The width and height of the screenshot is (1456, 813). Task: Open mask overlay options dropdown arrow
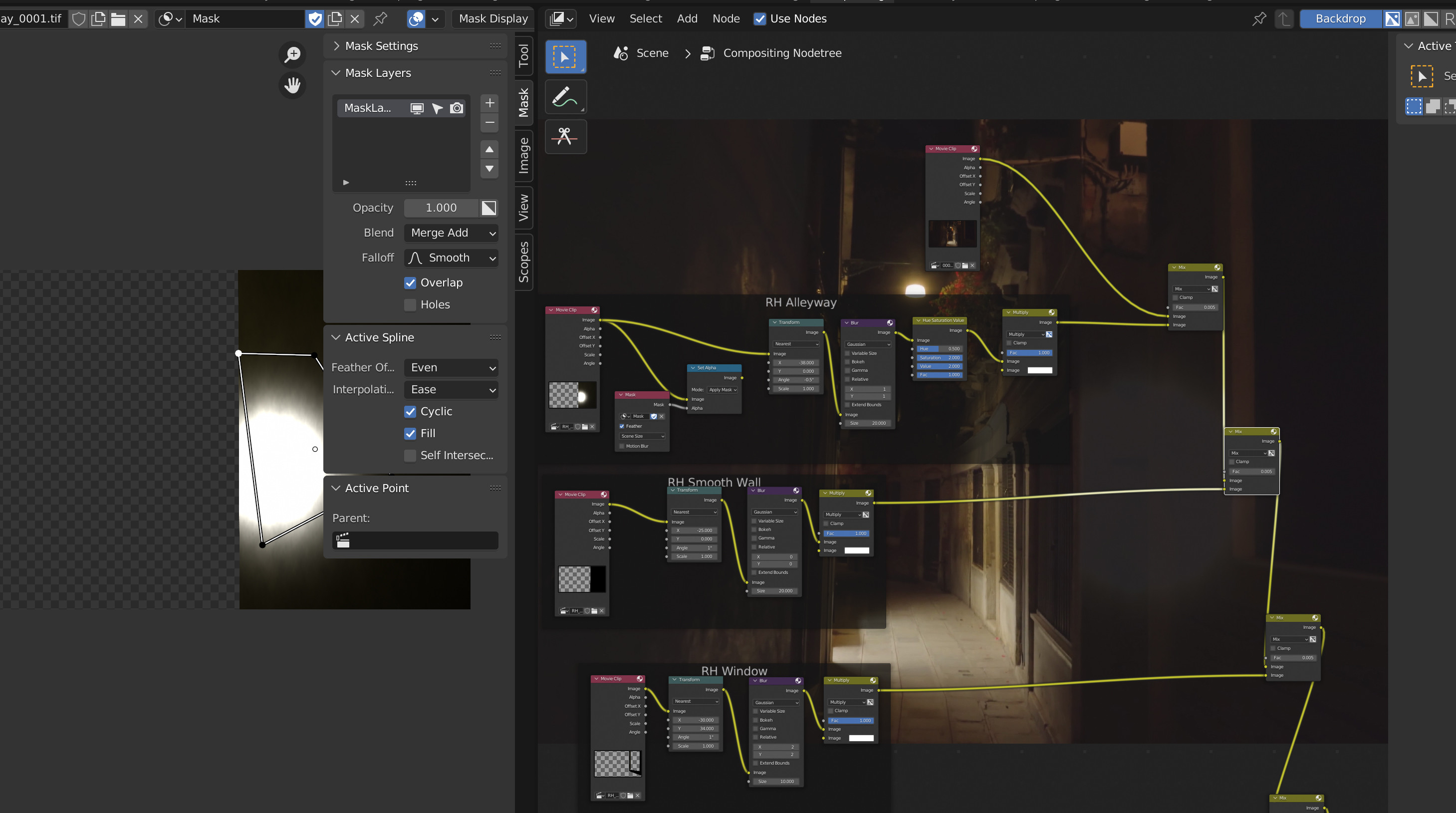click(435, 18)
